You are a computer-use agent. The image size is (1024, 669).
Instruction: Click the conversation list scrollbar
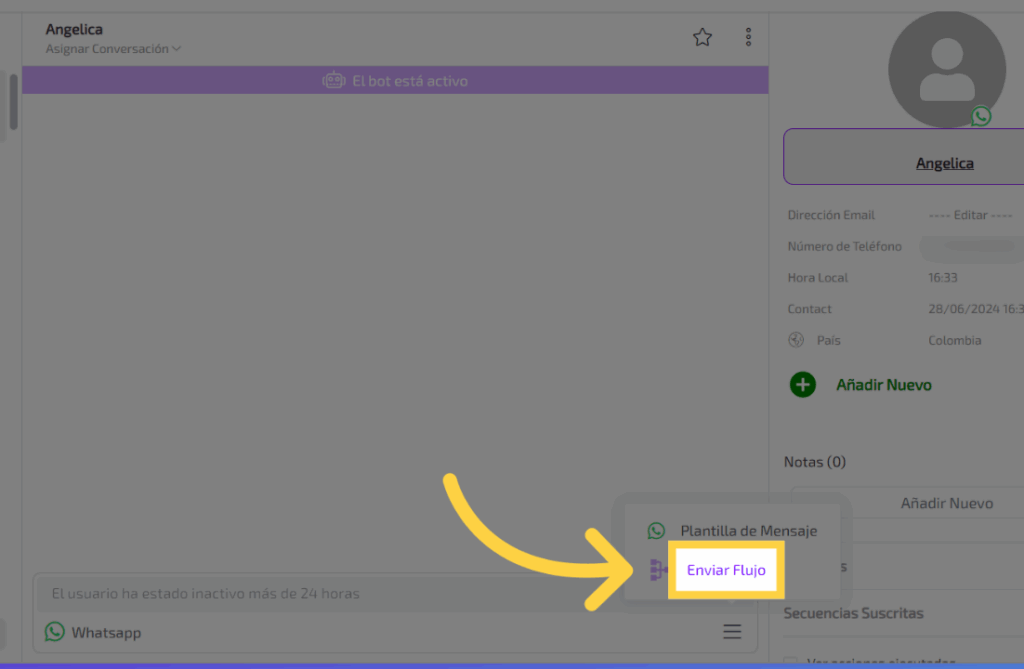point(13,100)
